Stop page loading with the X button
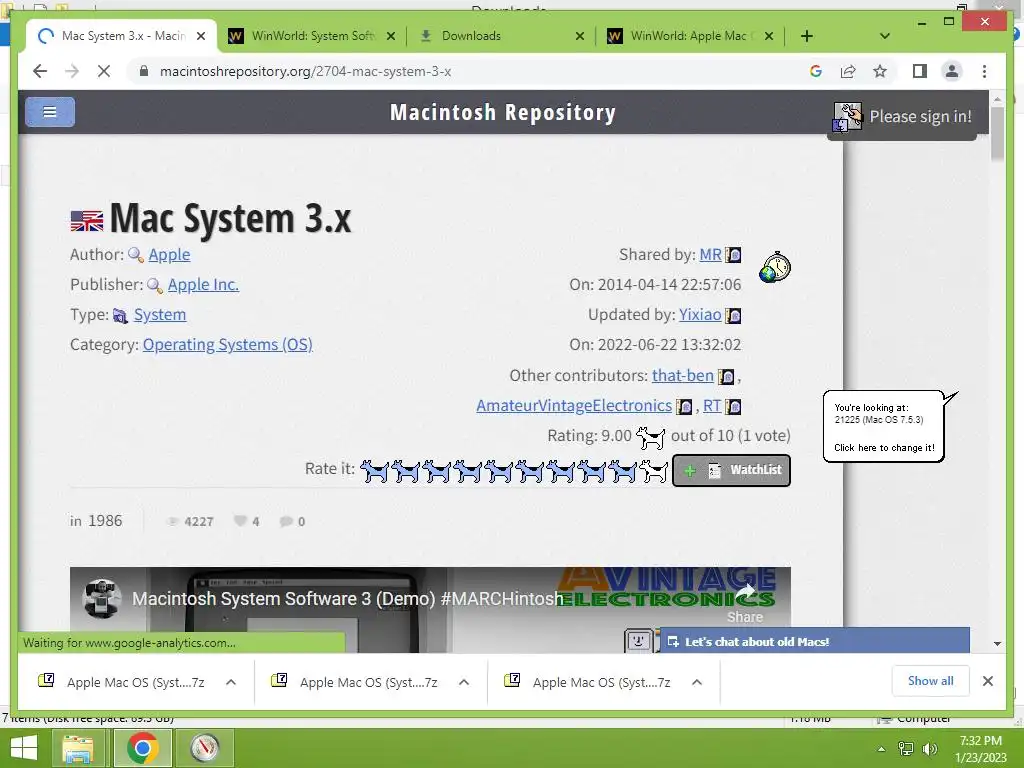The width and height of the screenshot is (1024, 768). click(104, 71)
